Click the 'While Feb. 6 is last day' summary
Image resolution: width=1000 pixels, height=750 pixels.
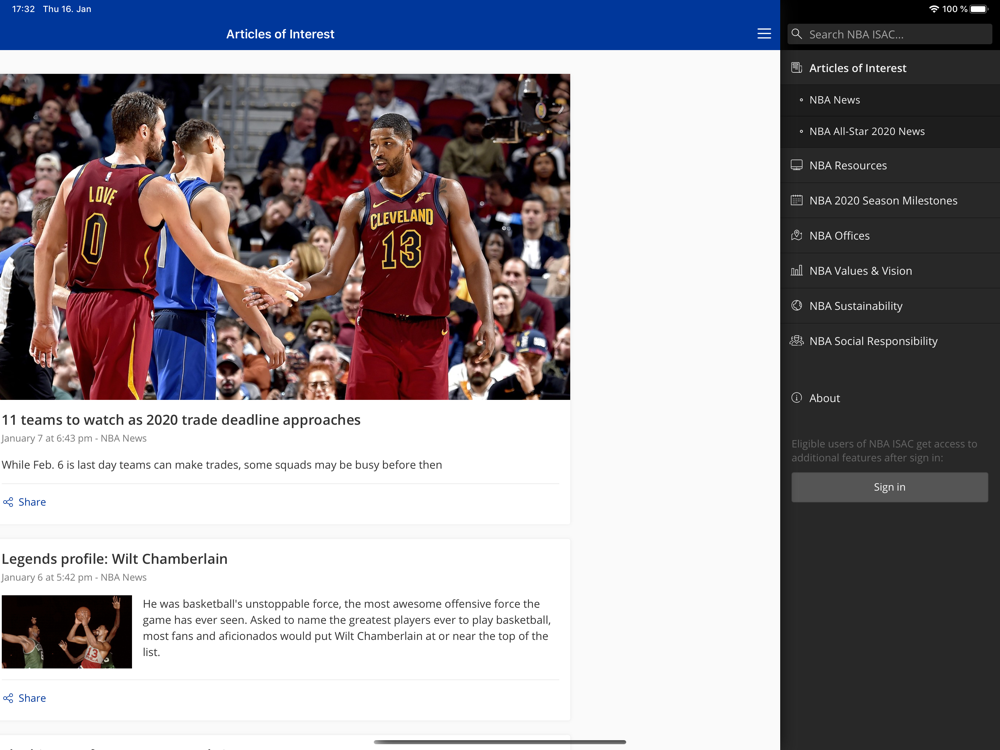[x=222, y=465]
